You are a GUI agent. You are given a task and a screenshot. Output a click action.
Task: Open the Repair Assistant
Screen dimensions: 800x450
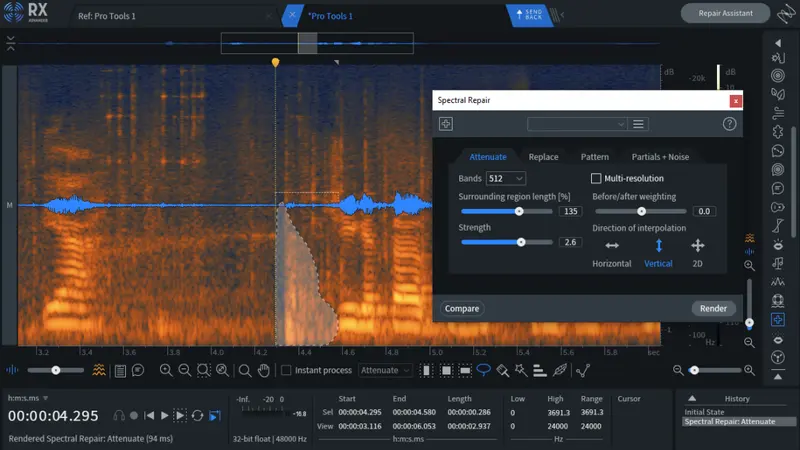point(725,13)
